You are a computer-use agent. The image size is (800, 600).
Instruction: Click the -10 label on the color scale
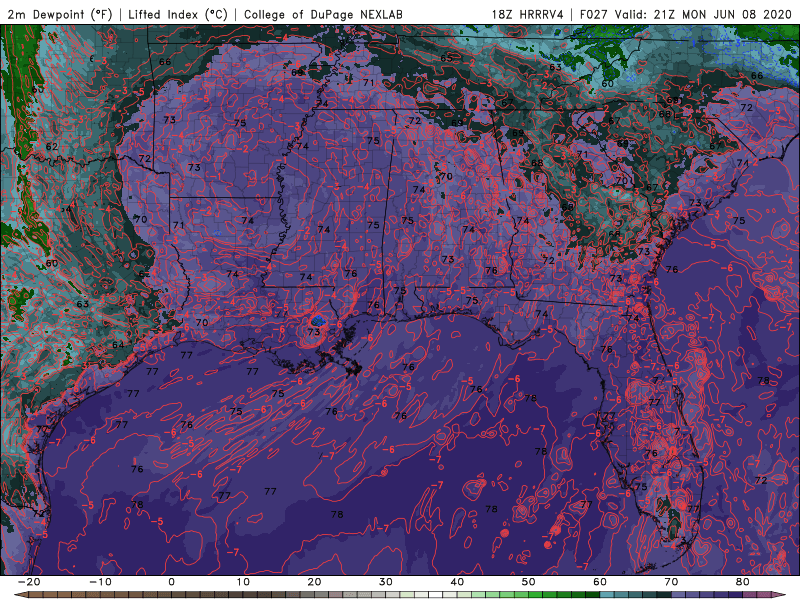tap(100, 582)
